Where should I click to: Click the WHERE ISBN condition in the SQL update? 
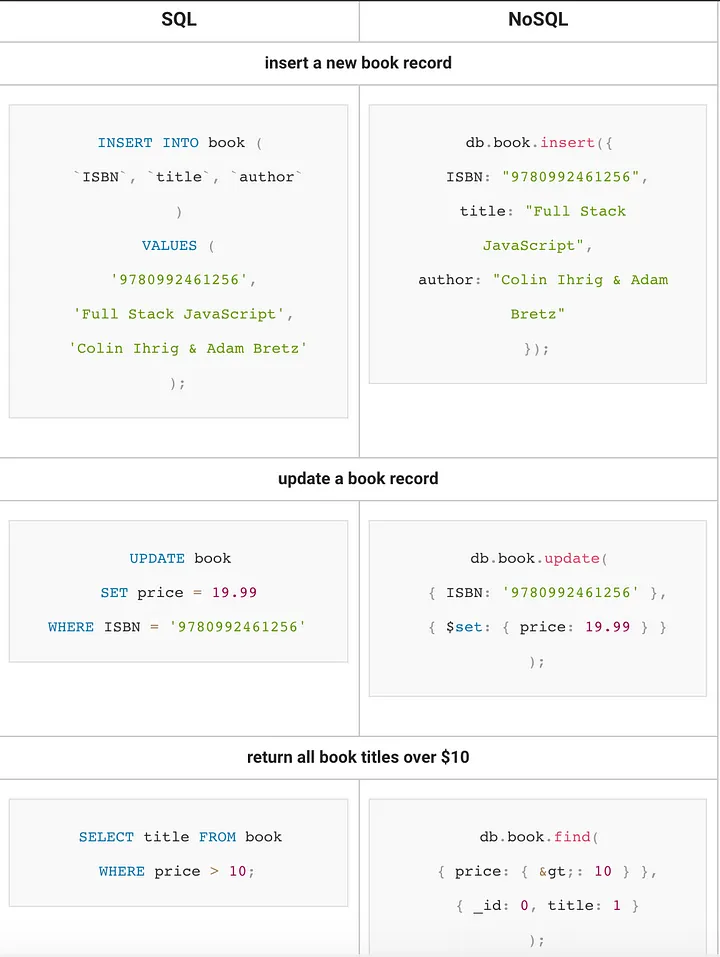(177, 627)
